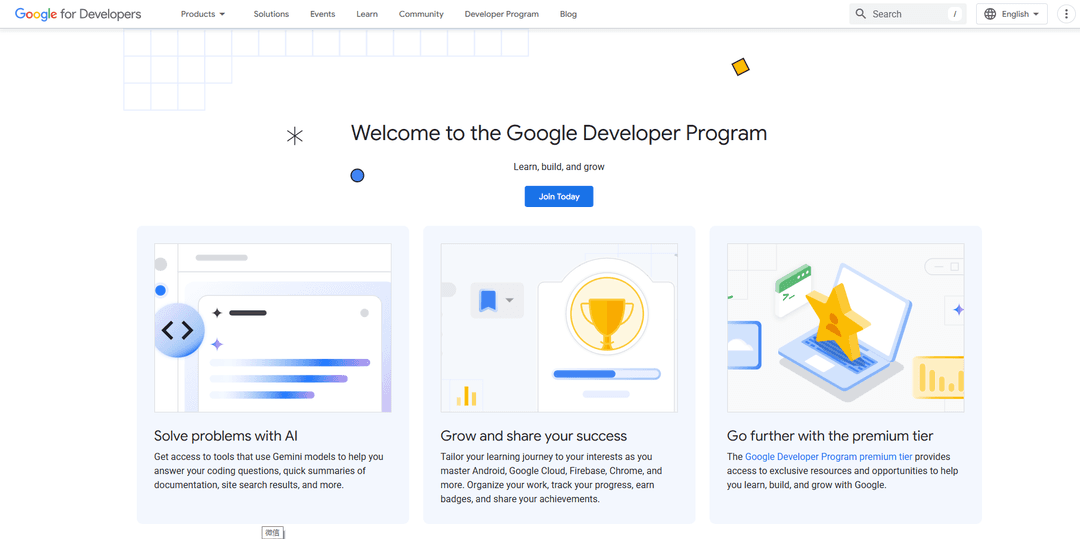
Task: Open the Learn nav item
Action: click(367, 14)
